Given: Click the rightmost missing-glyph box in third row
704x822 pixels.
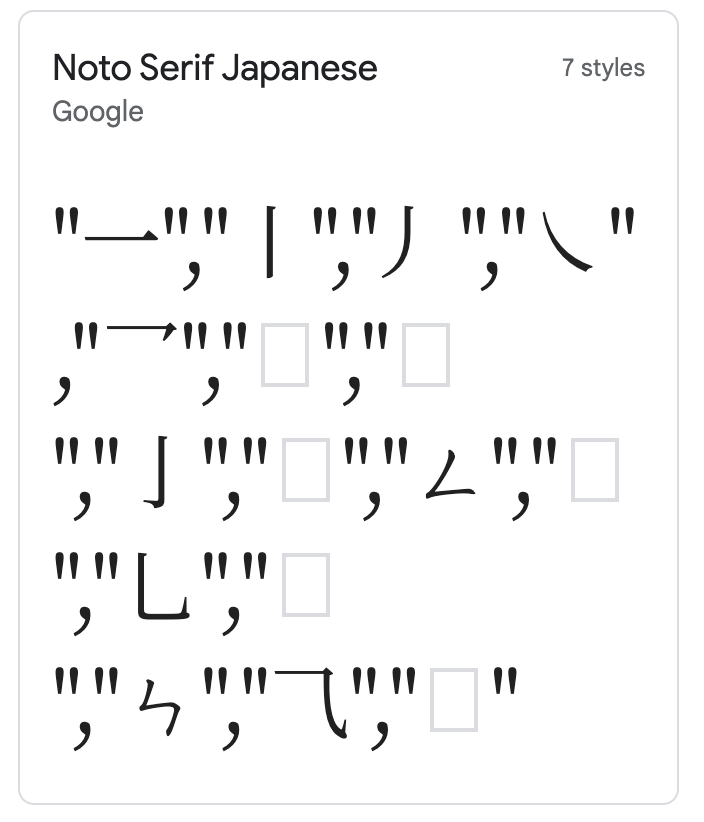Looking at the screenshot, I should (x=594, y=470).
